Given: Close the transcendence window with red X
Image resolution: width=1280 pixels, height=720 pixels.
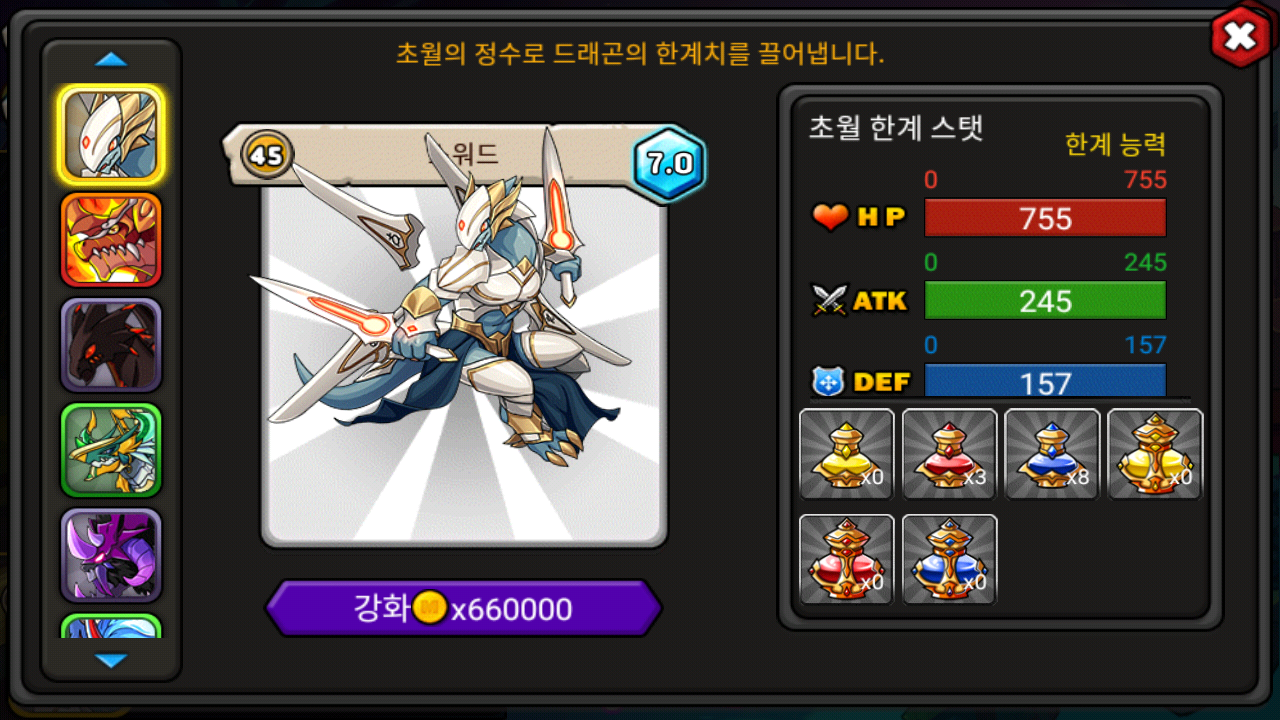Looking at the screenshot, I should (x=1240, y=37).
